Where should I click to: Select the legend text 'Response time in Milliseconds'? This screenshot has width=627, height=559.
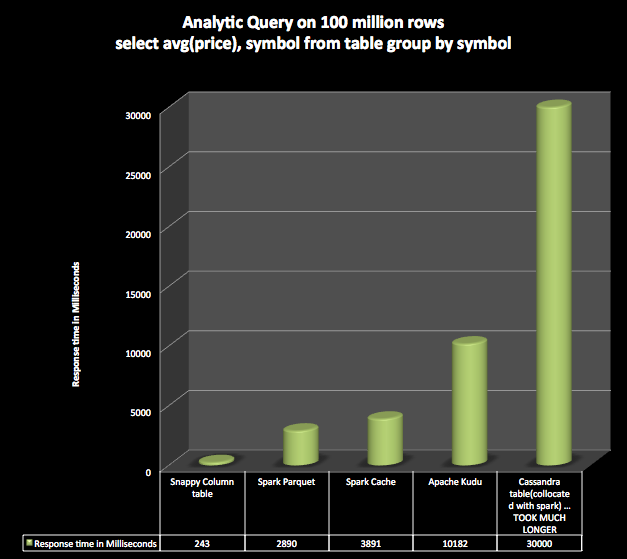pos(95,544)
